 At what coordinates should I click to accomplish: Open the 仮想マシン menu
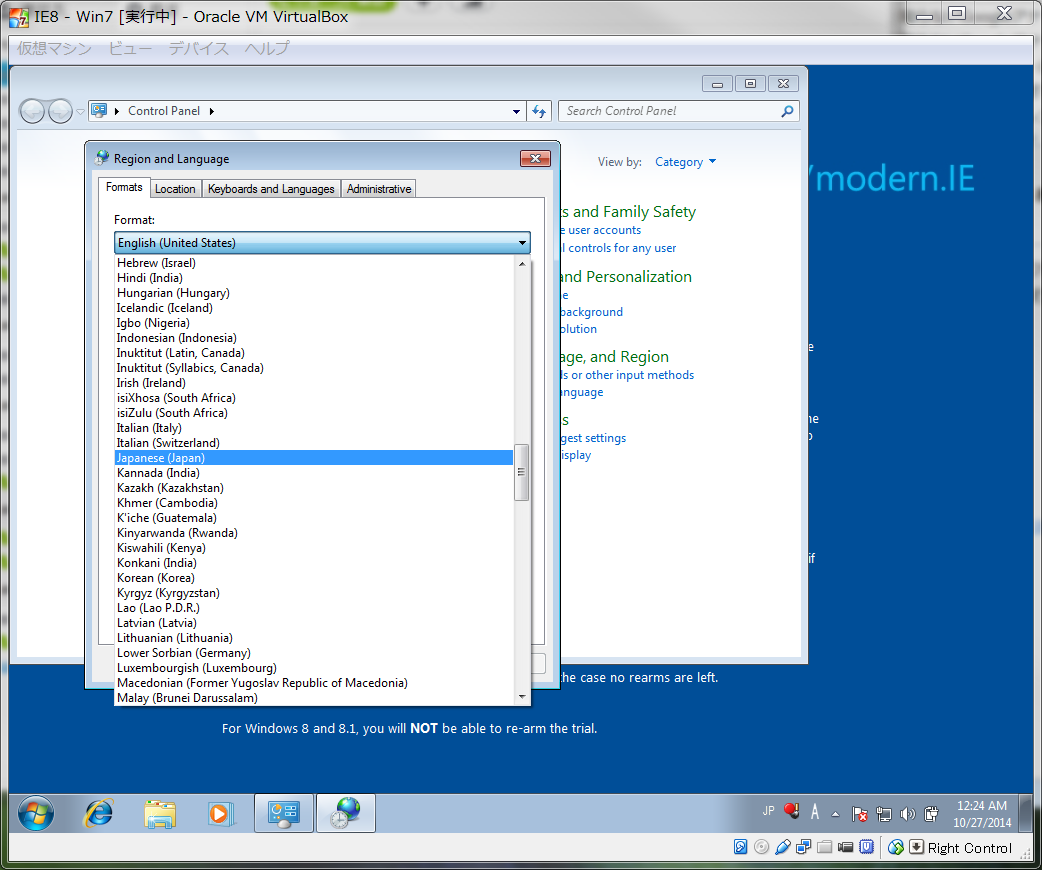coord(54,48)
